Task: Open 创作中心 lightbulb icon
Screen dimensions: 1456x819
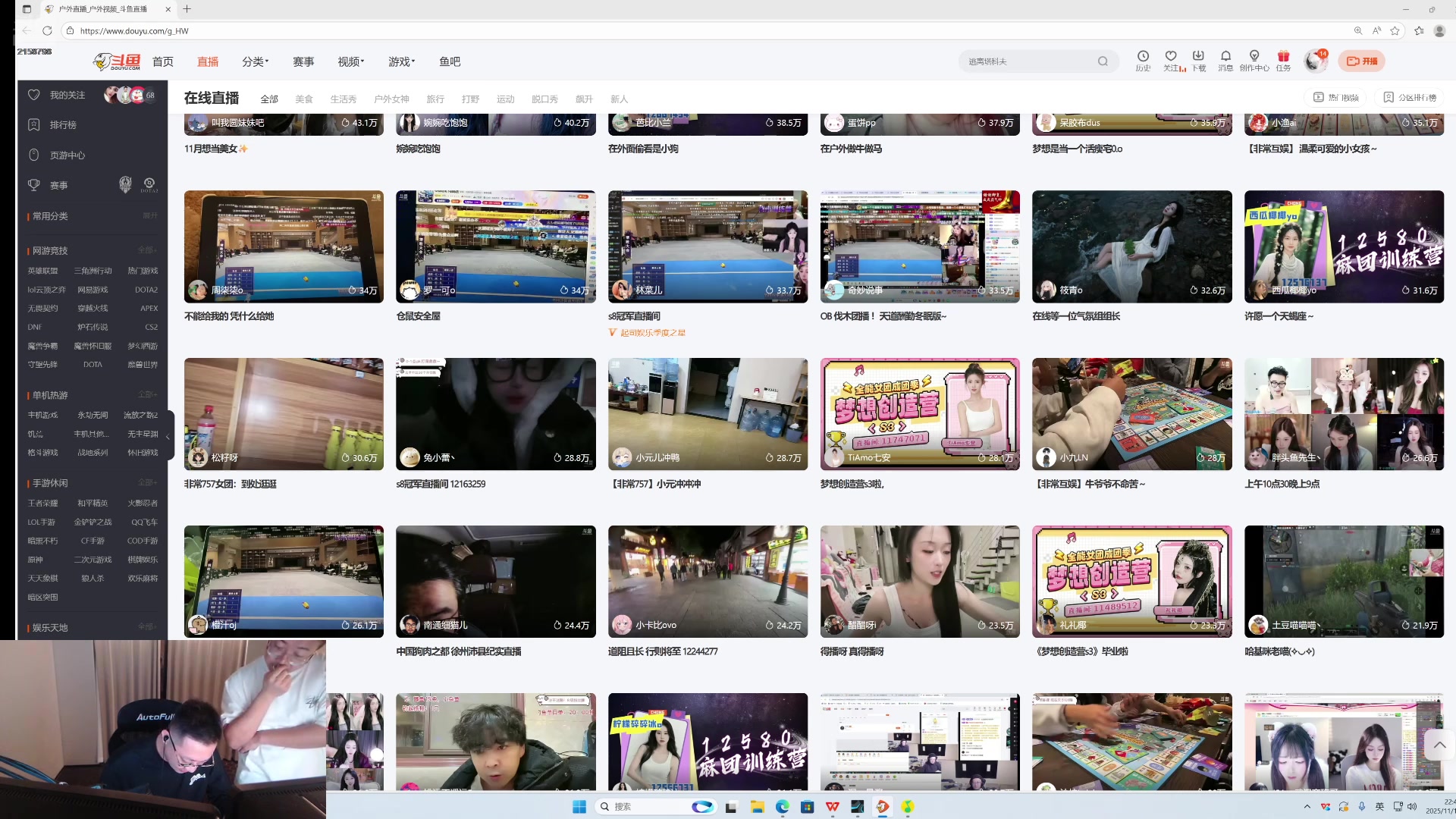Action: point(1254,57)
